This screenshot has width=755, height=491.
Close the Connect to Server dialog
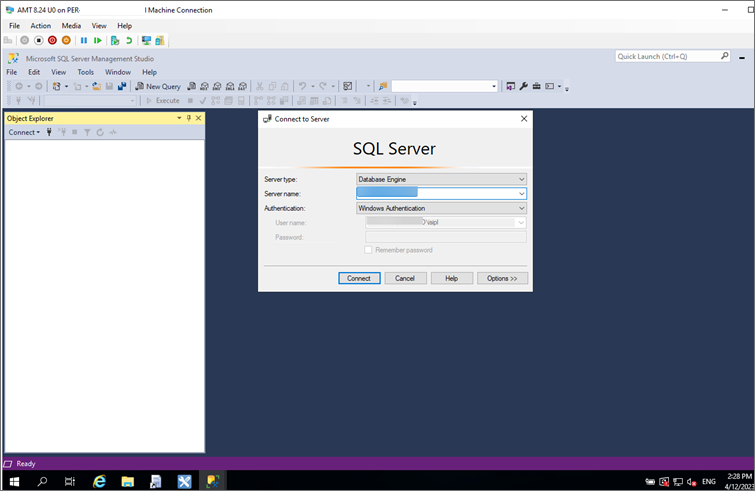524,119
